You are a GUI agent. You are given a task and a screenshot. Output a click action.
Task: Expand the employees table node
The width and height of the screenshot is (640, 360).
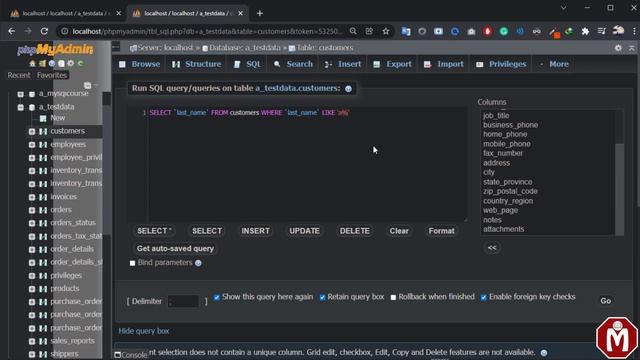point(32,144)
